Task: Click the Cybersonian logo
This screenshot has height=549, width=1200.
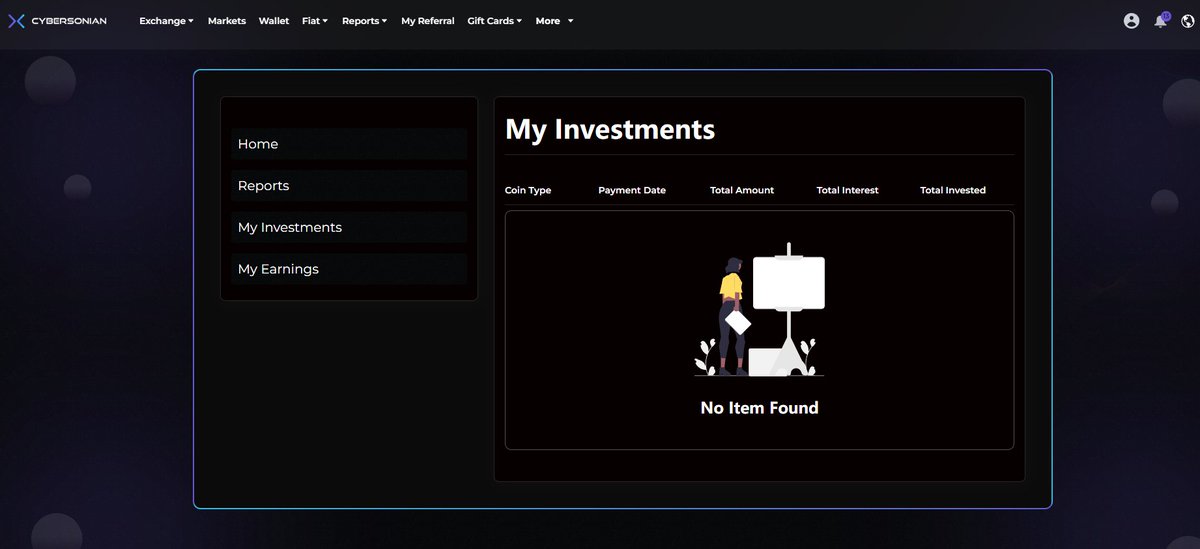Action: pos(57,21)
